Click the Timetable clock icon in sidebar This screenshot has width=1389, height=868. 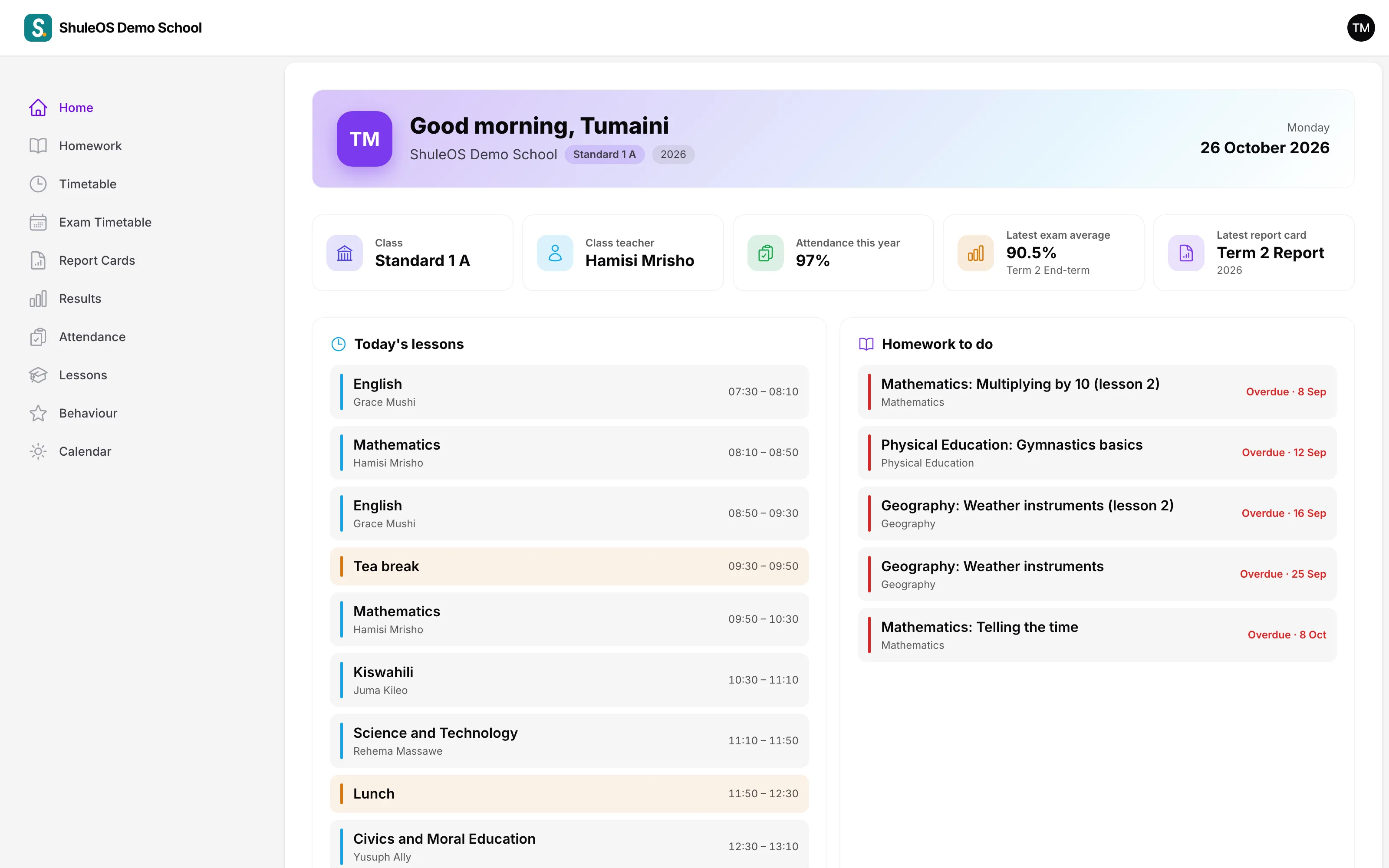[x=38, y=184]
